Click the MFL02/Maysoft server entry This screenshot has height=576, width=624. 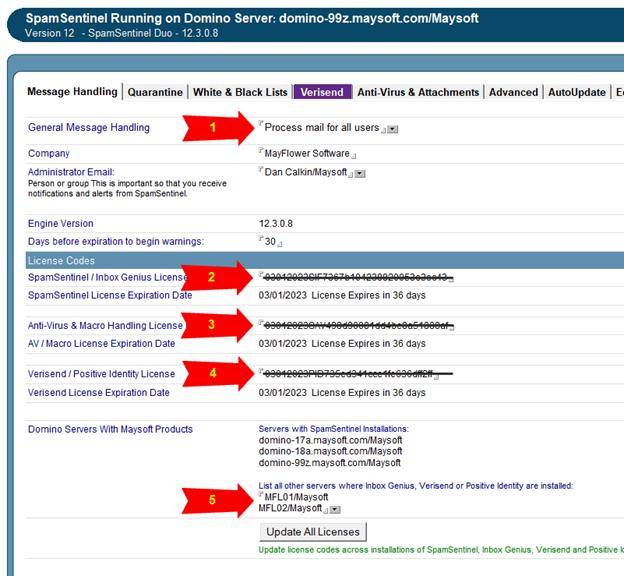290,508
